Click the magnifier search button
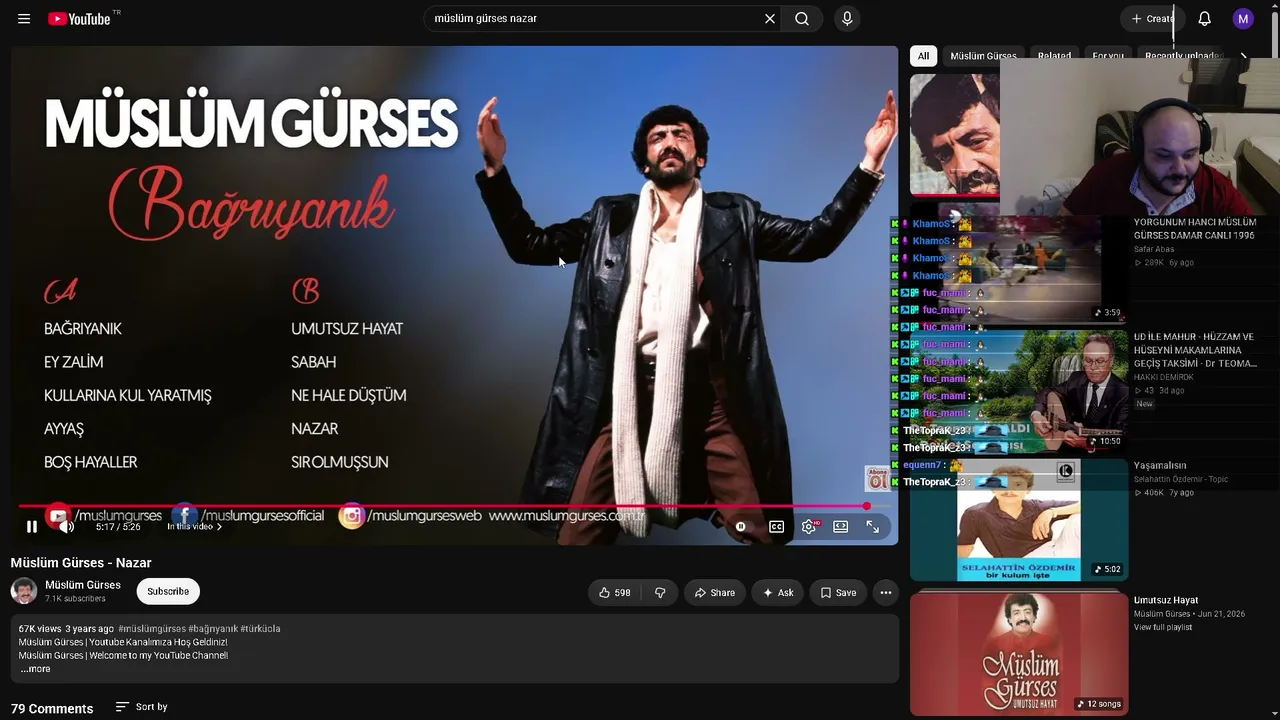 (x=802, y=19)
